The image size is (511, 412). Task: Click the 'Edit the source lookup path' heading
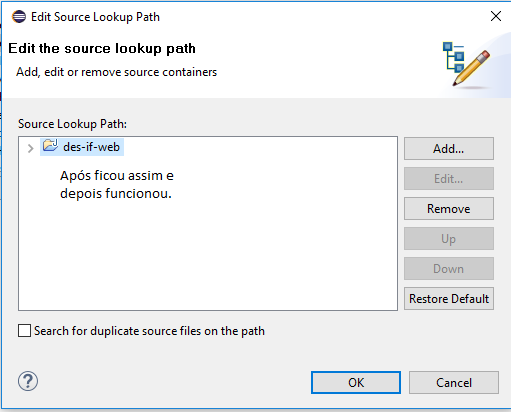pyautogui.click(x=102, y=49)
